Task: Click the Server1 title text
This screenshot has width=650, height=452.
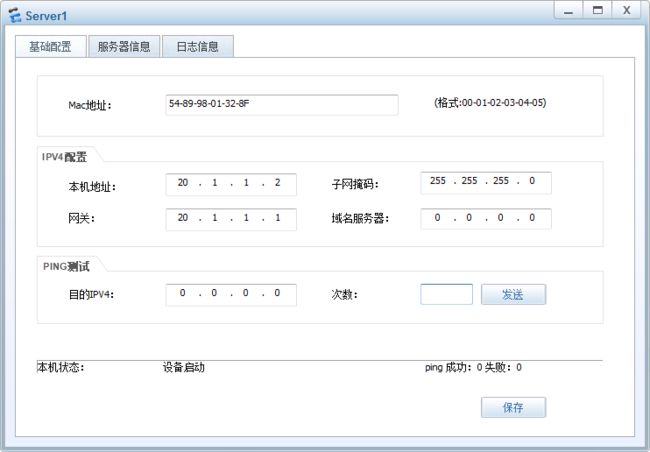Action: pyautogui.click(x=46, y=16)
